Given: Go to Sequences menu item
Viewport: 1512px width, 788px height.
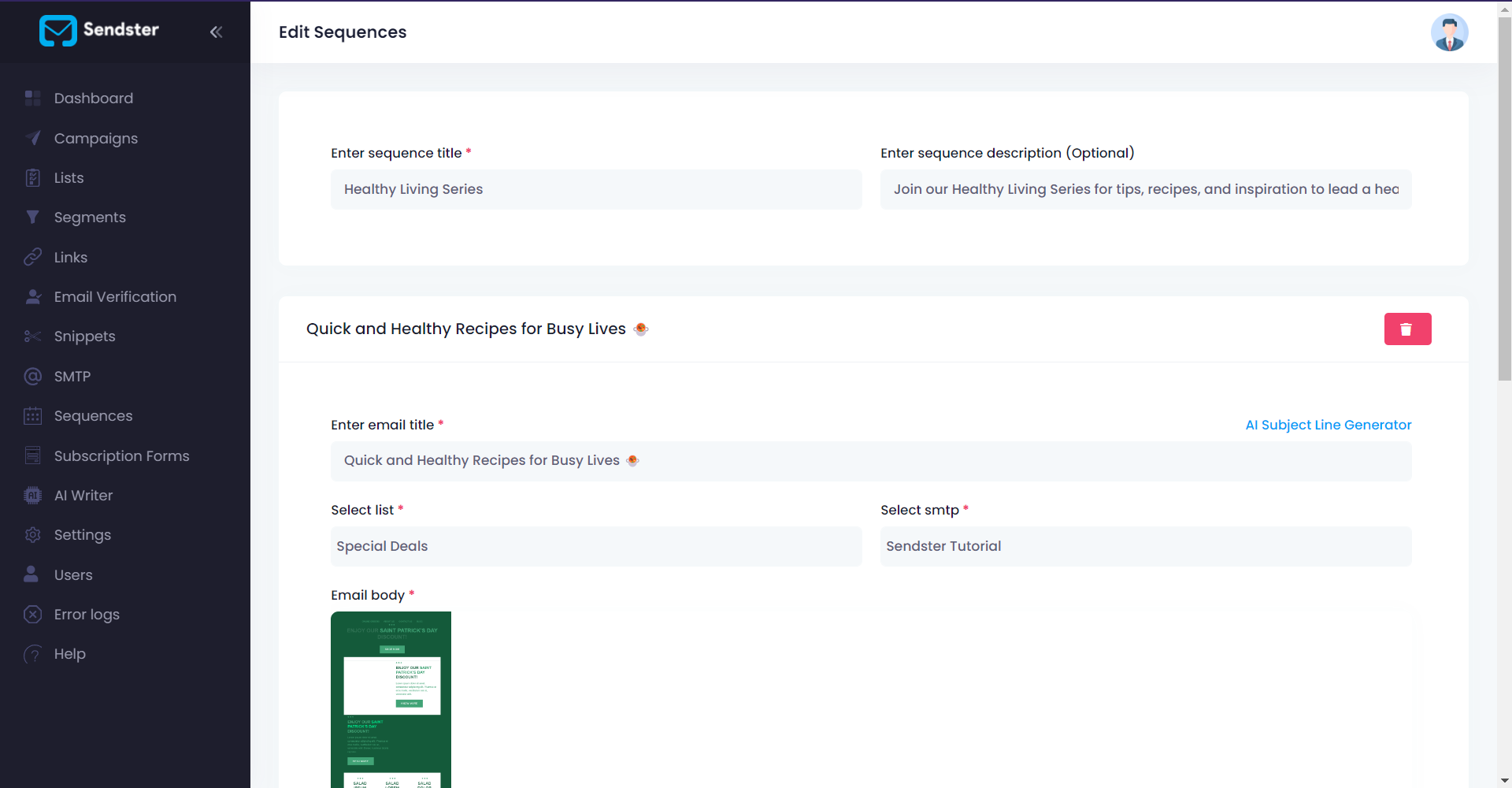Looking at the screenshot, I should (x=93, y=416).
